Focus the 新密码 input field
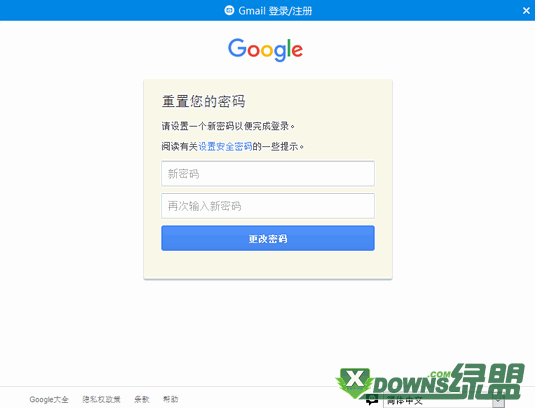This screenshot has width=535, height=408. point(268,174)
